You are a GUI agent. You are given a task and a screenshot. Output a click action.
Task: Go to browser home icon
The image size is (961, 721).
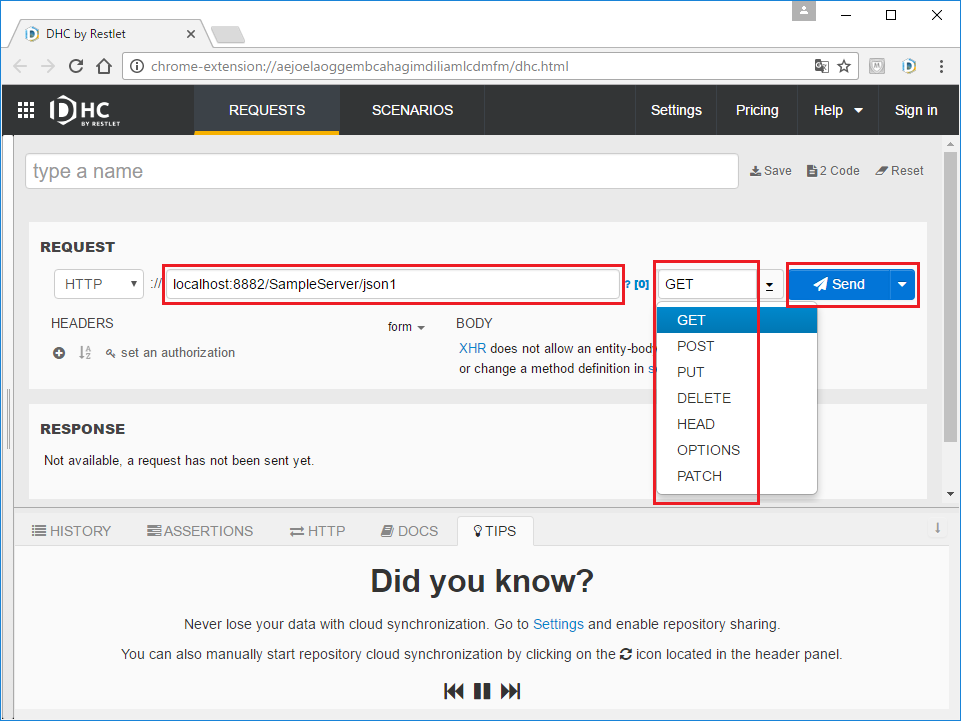click(x=104, y=66)
